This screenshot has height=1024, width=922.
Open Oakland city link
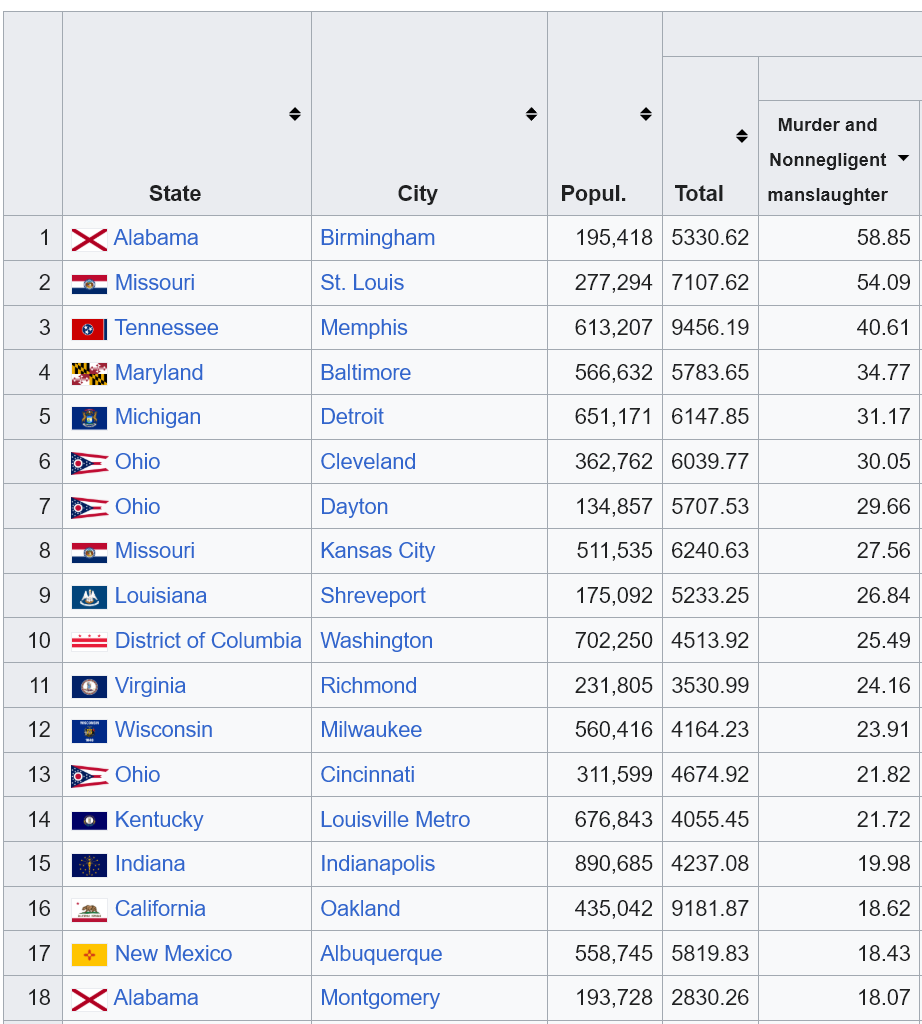(360, 908)
